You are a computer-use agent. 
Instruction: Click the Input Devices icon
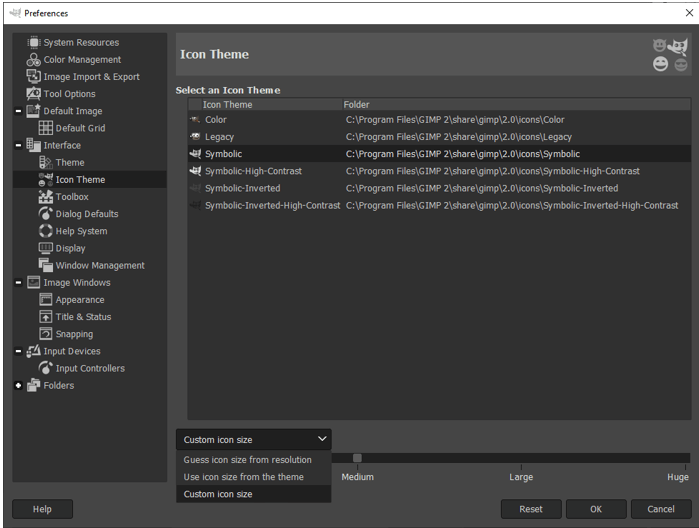[33, 351]
